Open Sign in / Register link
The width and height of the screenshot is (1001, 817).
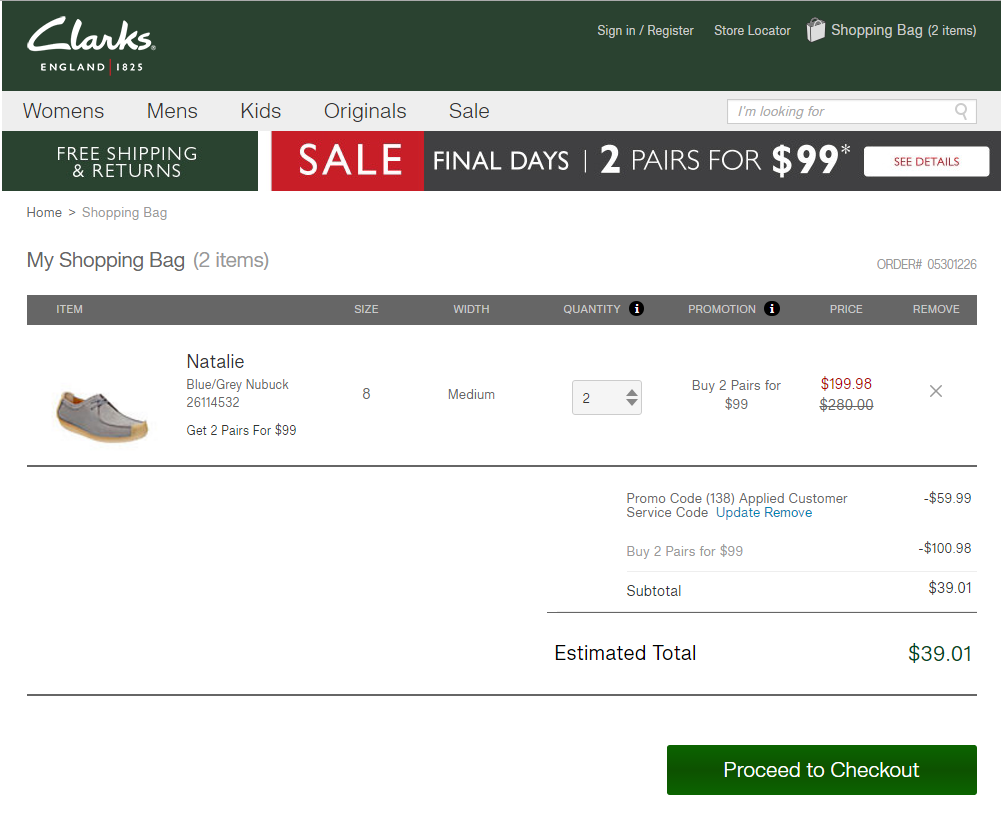(645, 31)
